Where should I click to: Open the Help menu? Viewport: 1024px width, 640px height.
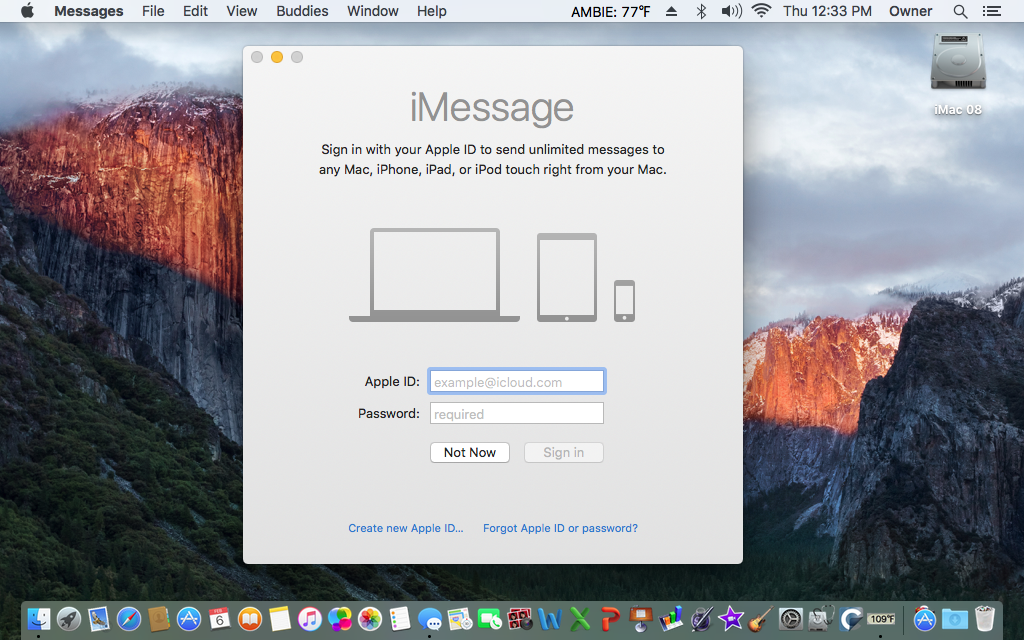coord(432,11)
